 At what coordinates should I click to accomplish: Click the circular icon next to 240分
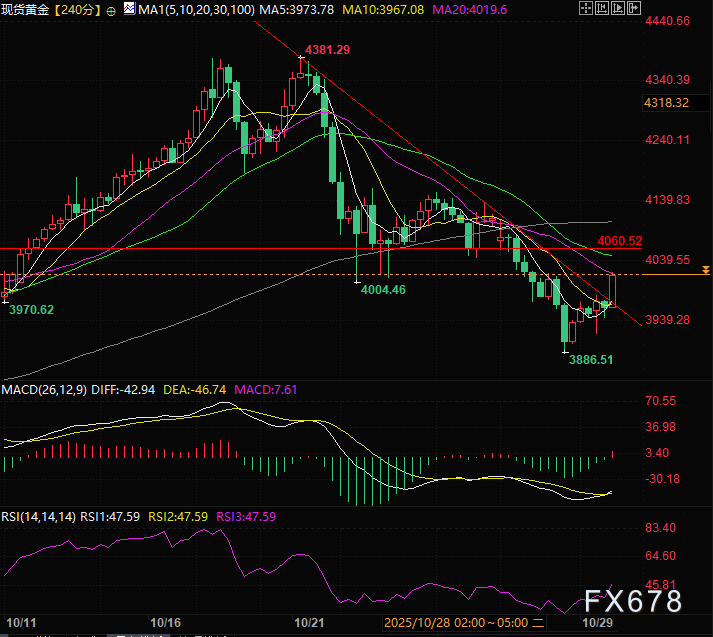[110, 9]
